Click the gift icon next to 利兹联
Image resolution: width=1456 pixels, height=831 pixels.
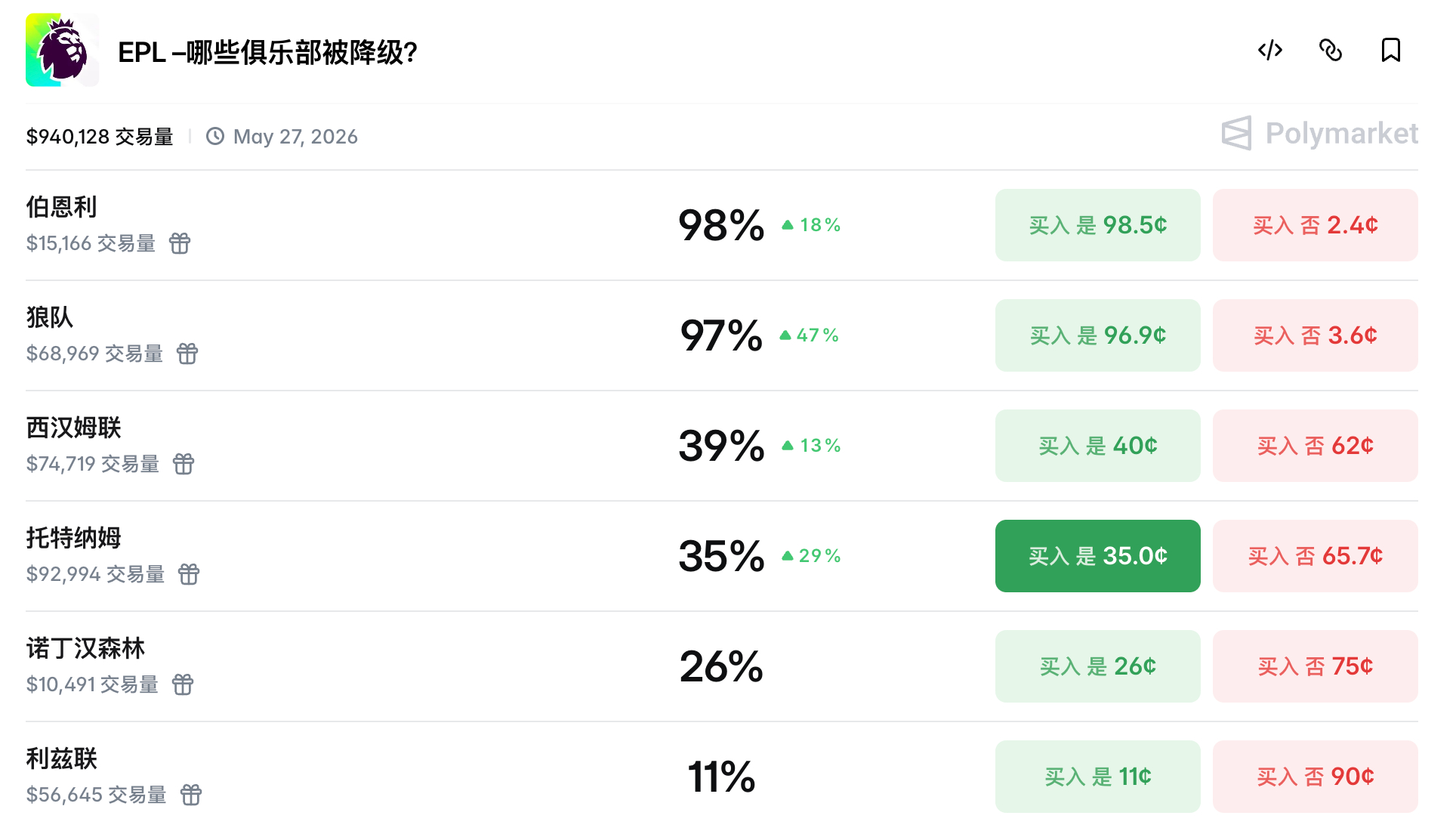point(191,795)
